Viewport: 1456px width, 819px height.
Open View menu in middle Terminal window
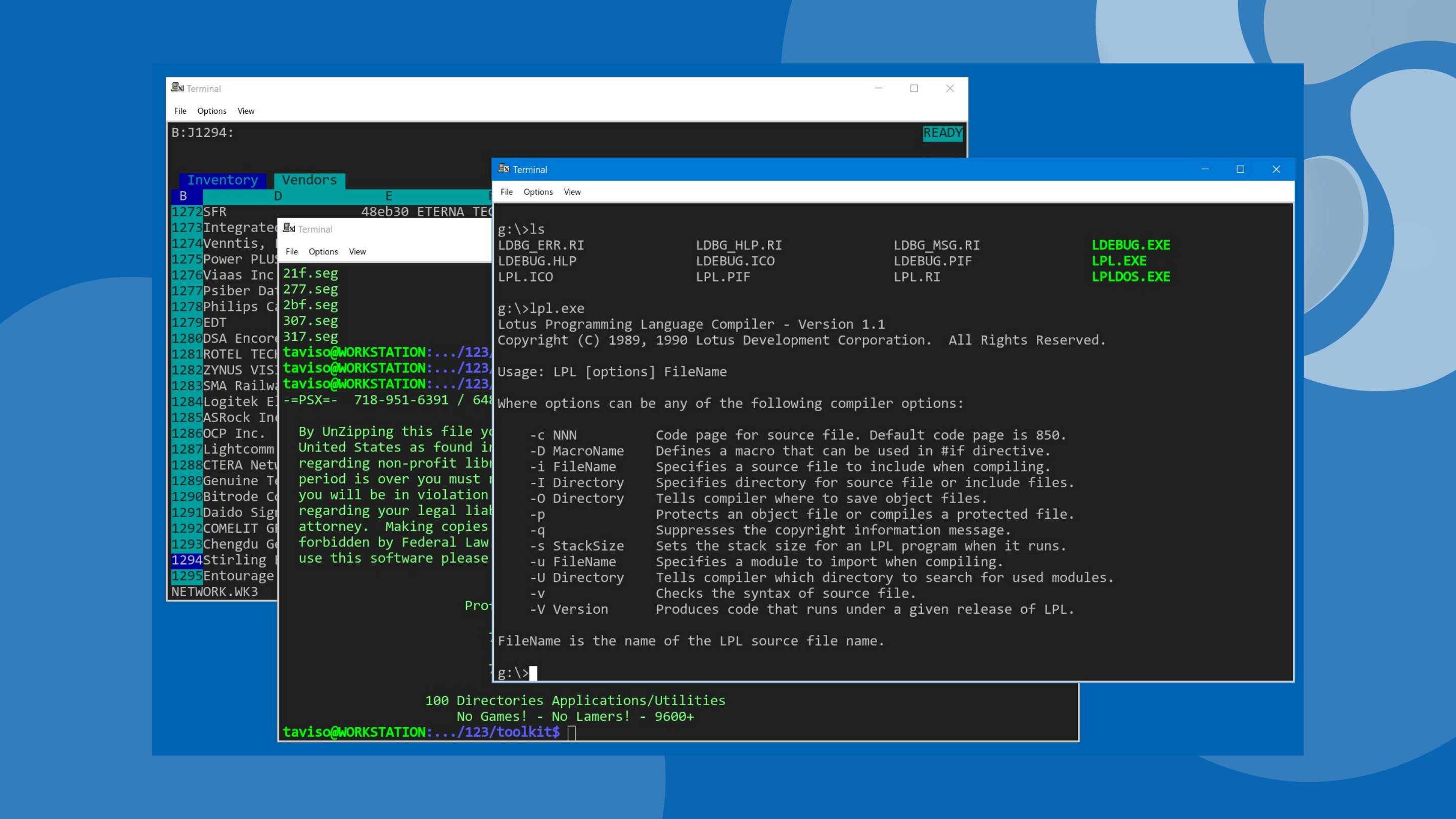tap(357, 252)
